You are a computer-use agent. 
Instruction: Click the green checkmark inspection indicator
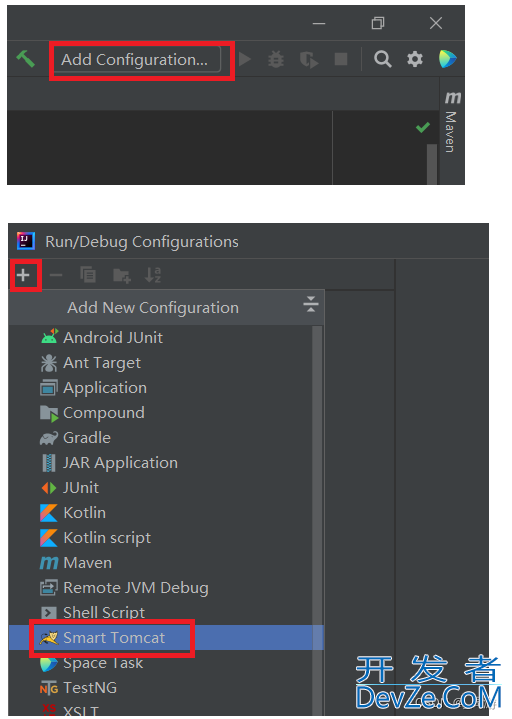tap(423, 127)
